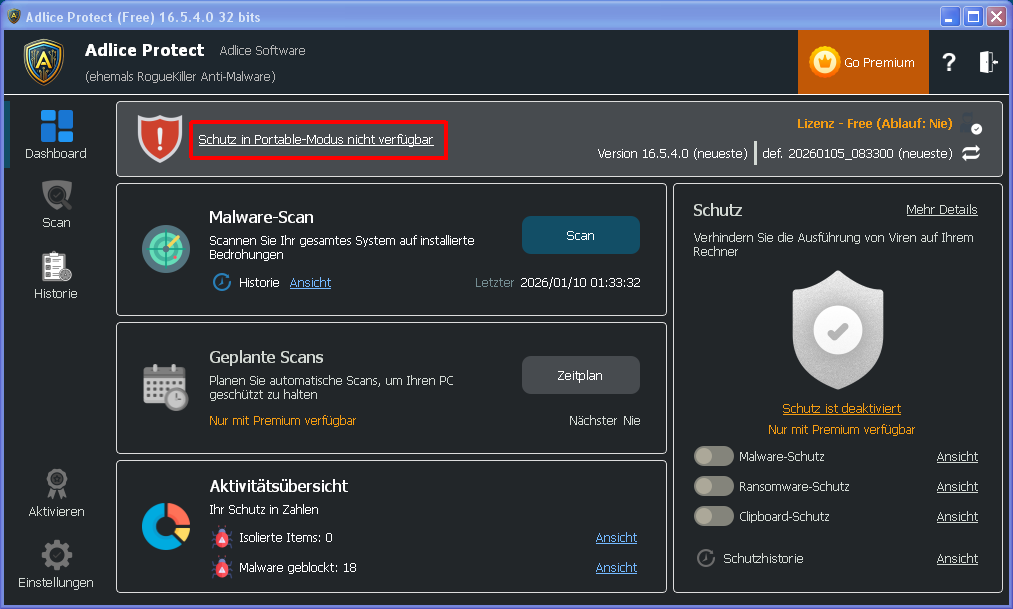The height and width of the screenshot is (609, 1013).
Task: Click the 'Nächster Nie' schedule text
Action: click(x=605, y=420)
